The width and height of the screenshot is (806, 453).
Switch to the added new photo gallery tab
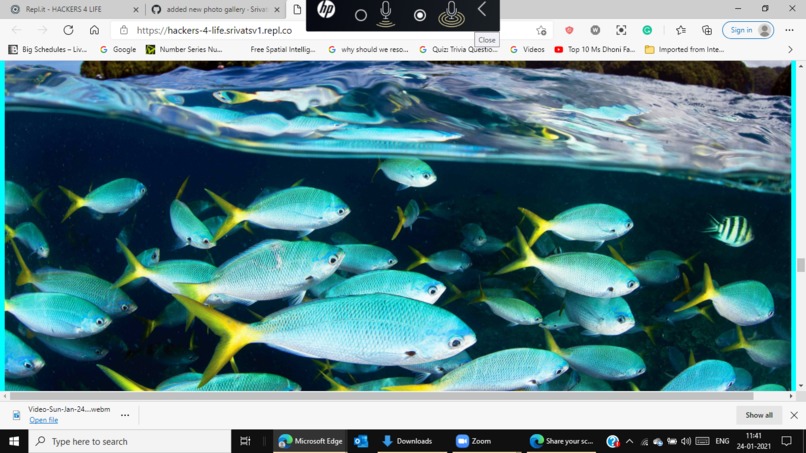point(216,9)
